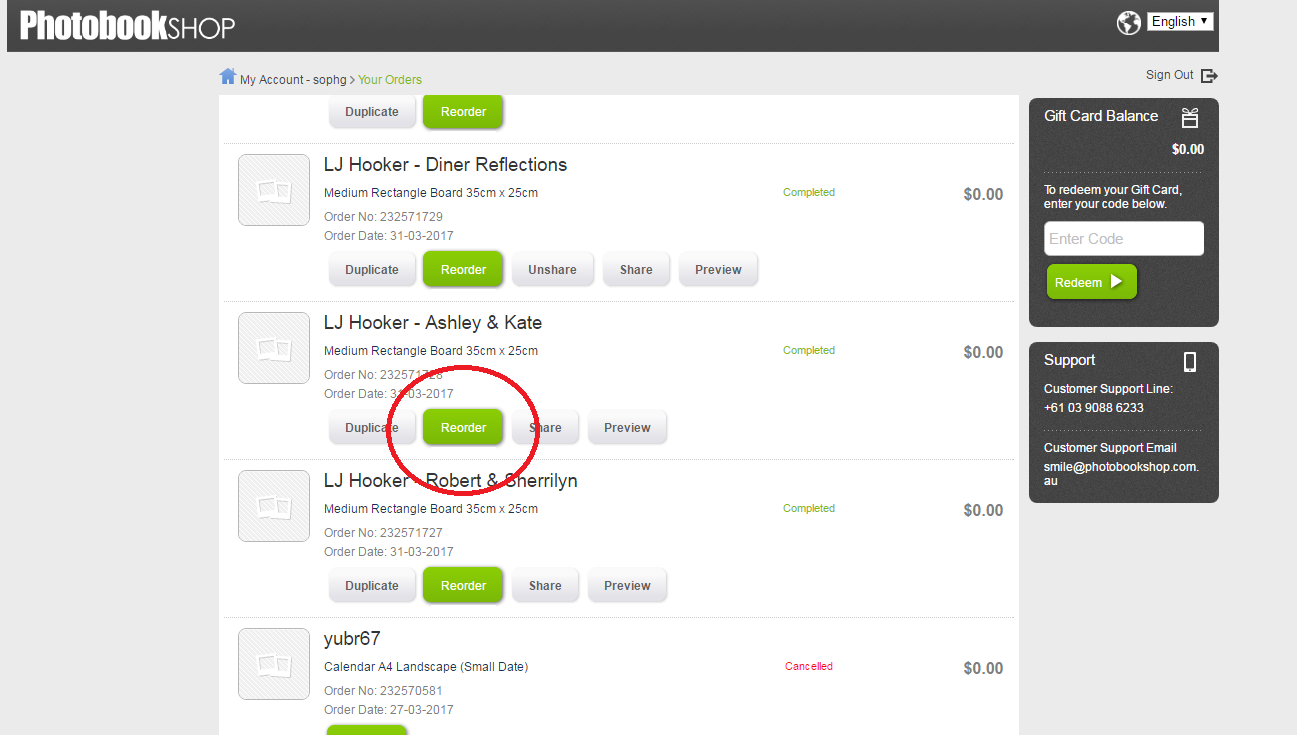1297x735 pixels.
Task: Click Unshare for Diner Reflections order
Action: click(x=552, y=269)
